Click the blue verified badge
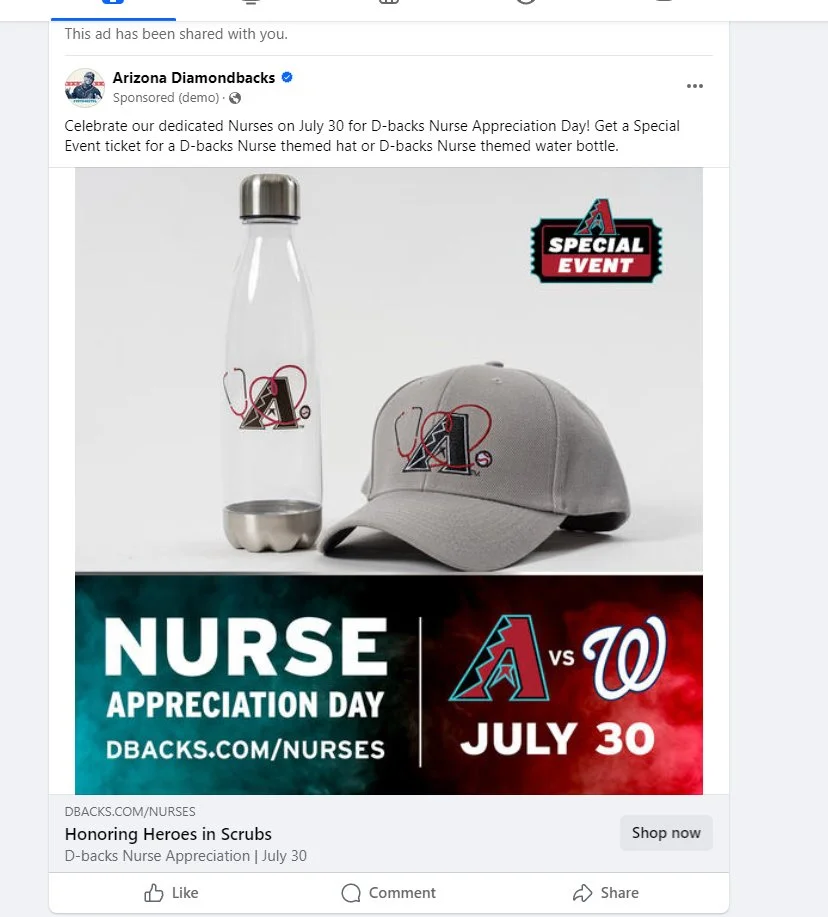Screen dimensions: 828x917 pyautogui.click(x=287, y=77)
